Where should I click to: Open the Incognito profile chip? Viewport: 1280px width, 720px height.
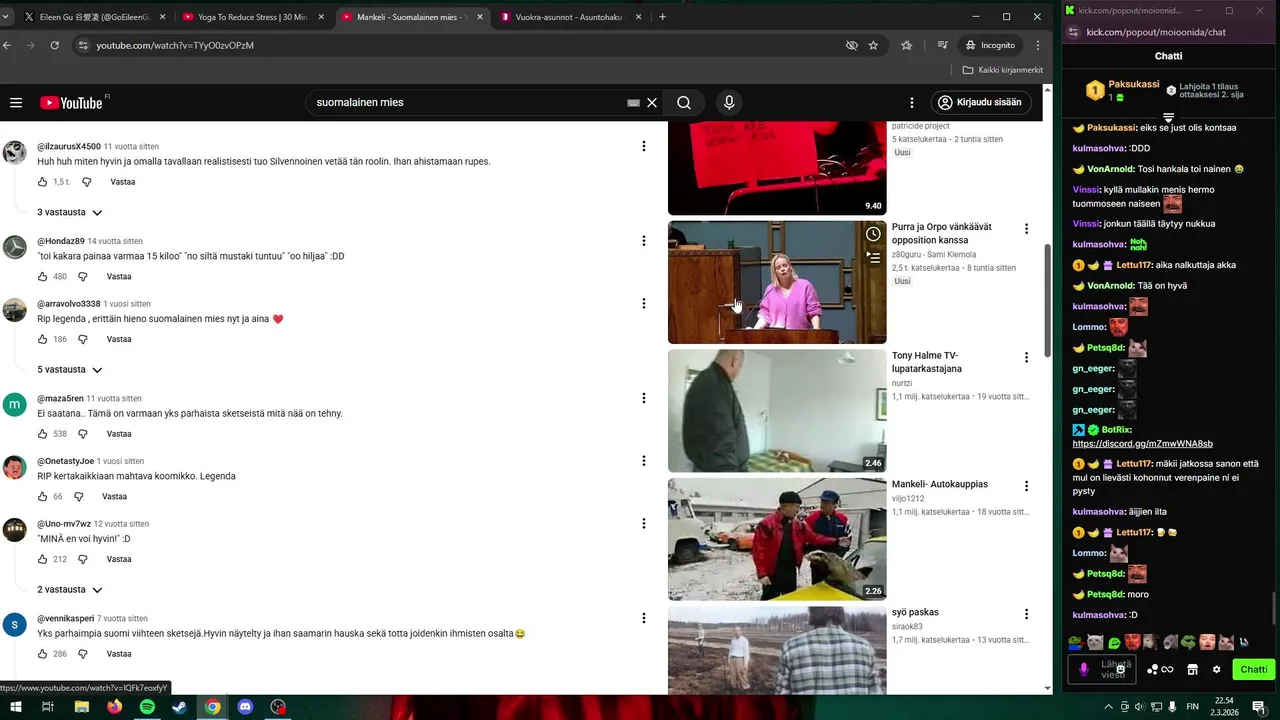990,45
